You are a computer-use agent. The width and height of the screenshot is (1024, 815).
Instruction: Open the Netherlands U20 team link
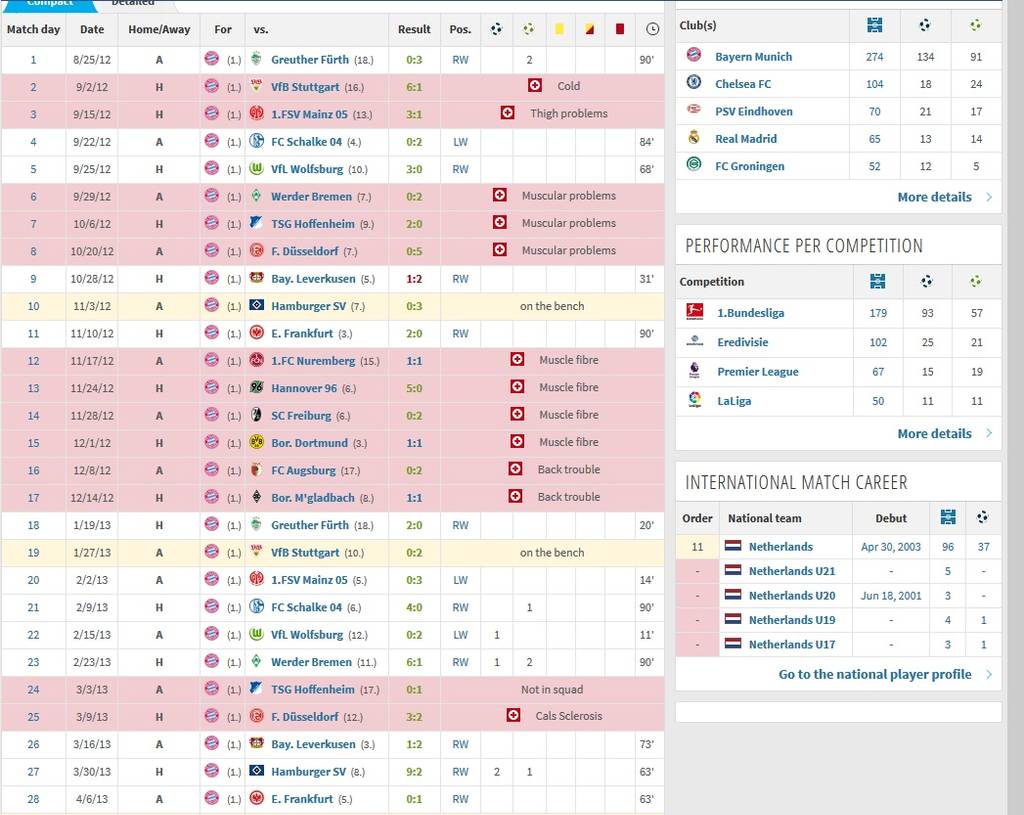click(x=792, y=596)
